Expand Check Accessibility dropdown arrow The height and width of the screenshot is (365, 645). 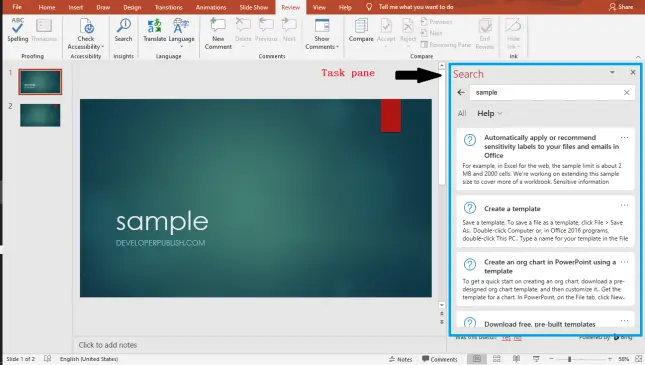click(102, 47)
